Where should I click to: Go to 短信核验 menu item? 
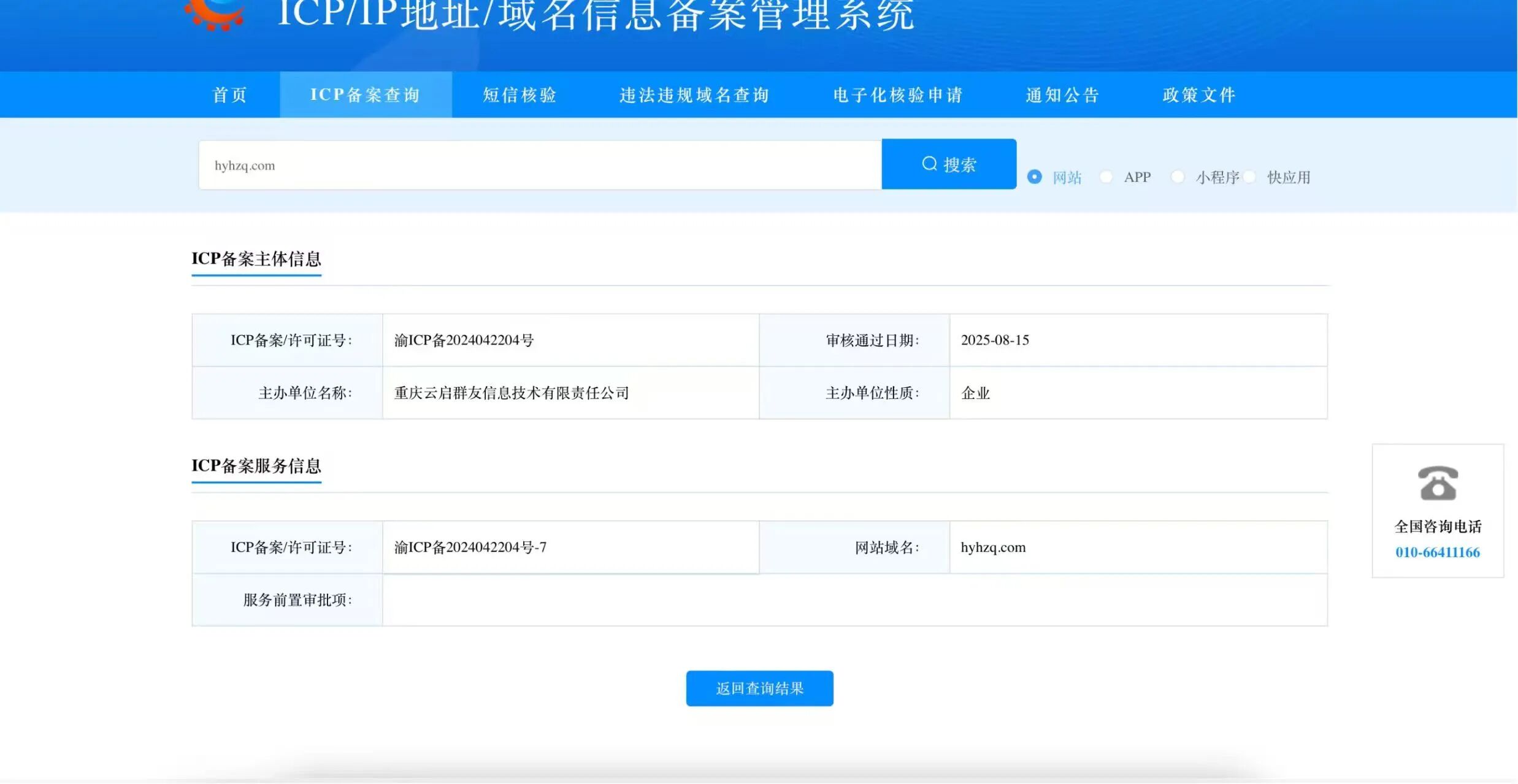(519, 95)
